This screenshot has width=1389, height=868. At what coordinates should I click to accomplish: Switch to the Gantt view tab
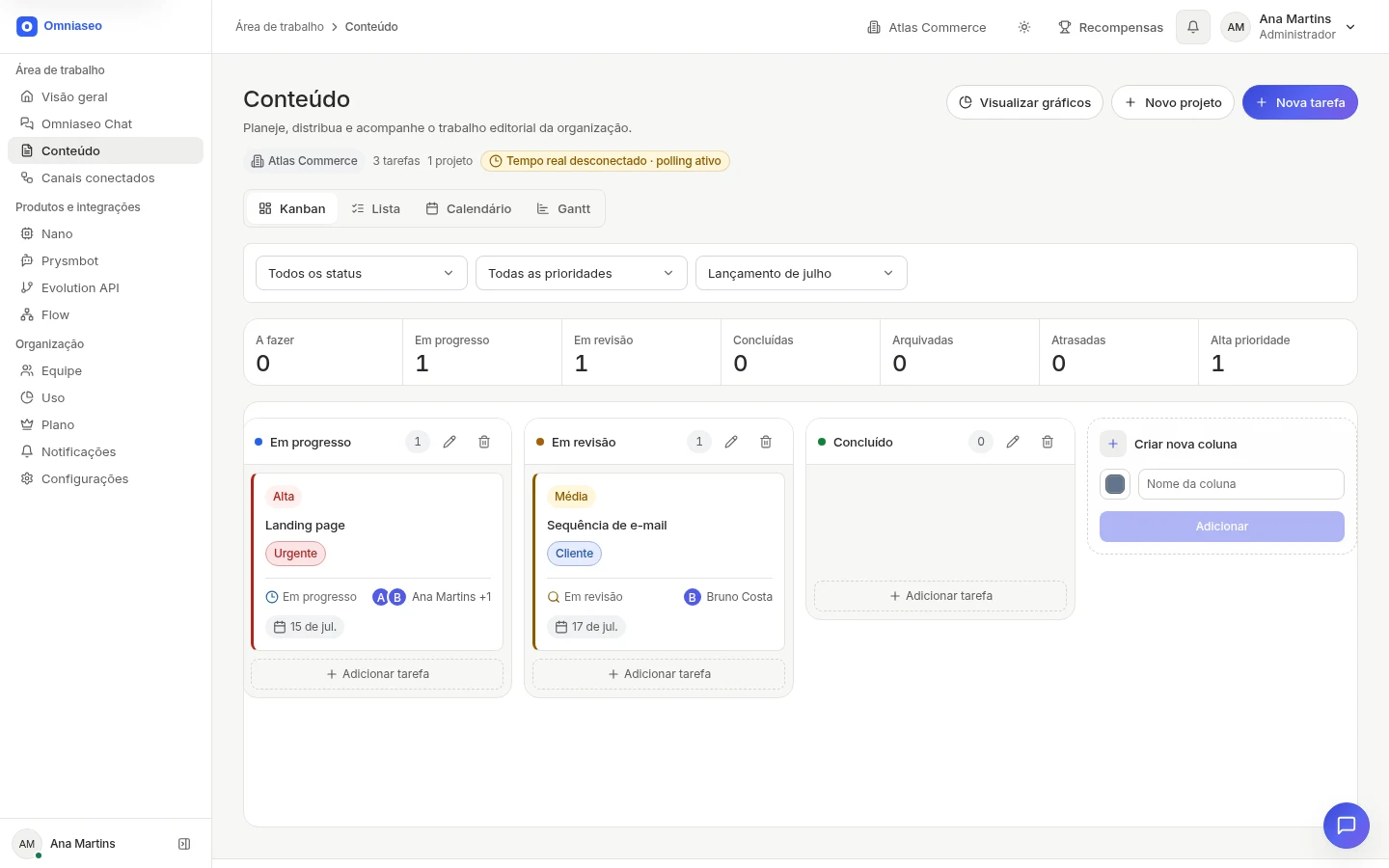(563, 208)
